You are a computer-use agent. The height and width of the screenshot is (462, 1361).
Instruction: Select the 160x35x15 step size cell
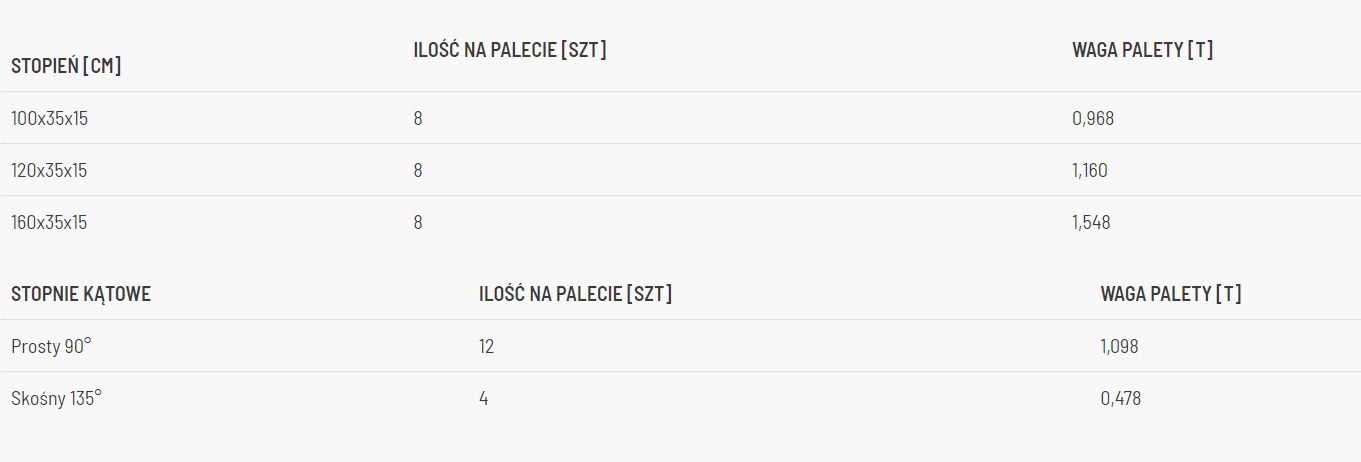pyautogui.click(x=49, y=222)
